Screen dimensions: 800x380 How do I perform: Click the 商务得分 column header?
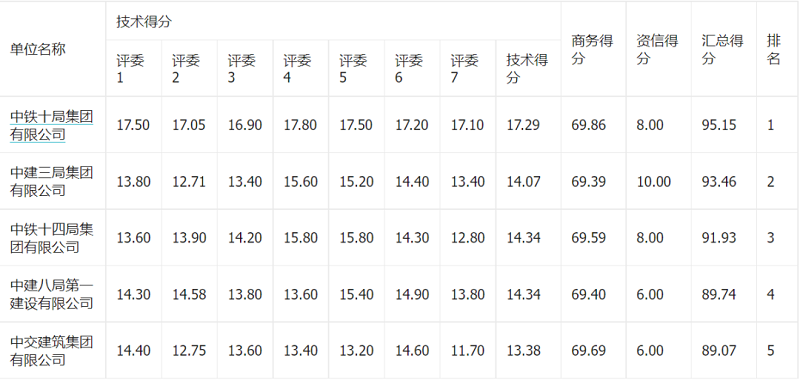[x=592, y=49]
